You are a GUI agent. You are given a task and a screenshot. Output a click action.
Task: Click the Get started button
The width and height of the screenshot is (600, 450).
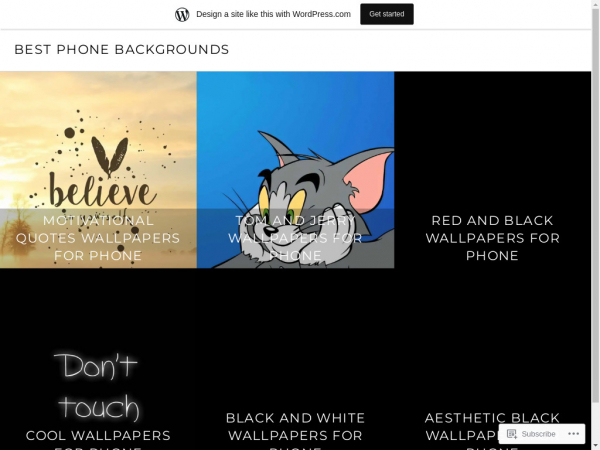[386, 14]
